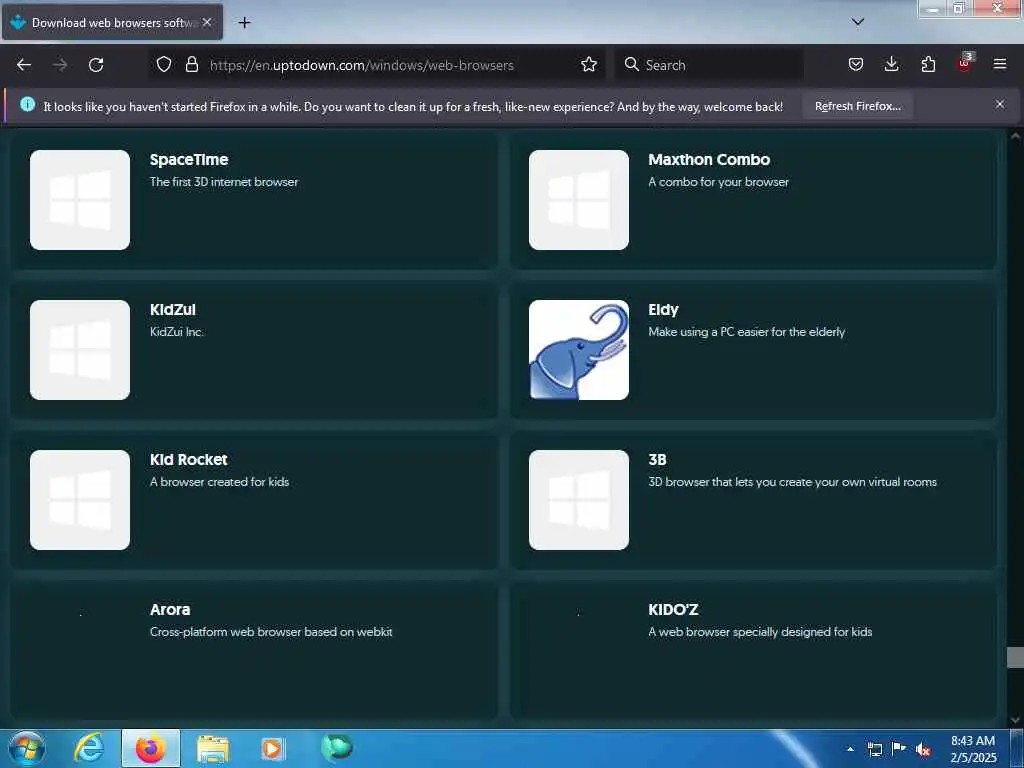1024x768 pixels.
Task: Focus the address bar URL
Action: point(362,65)
